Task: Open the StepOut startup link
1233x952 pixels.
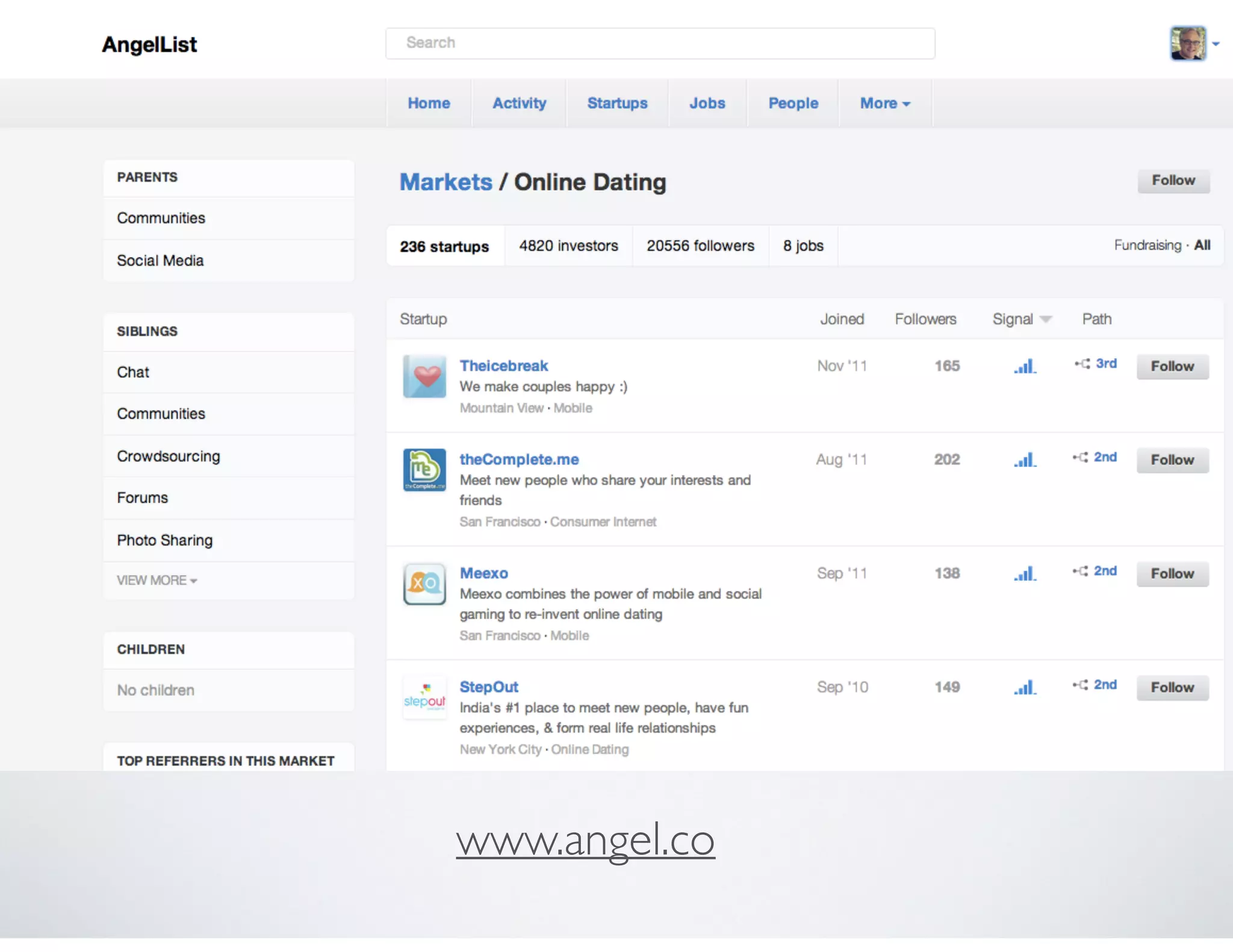Action: click(x=489, y=687)
